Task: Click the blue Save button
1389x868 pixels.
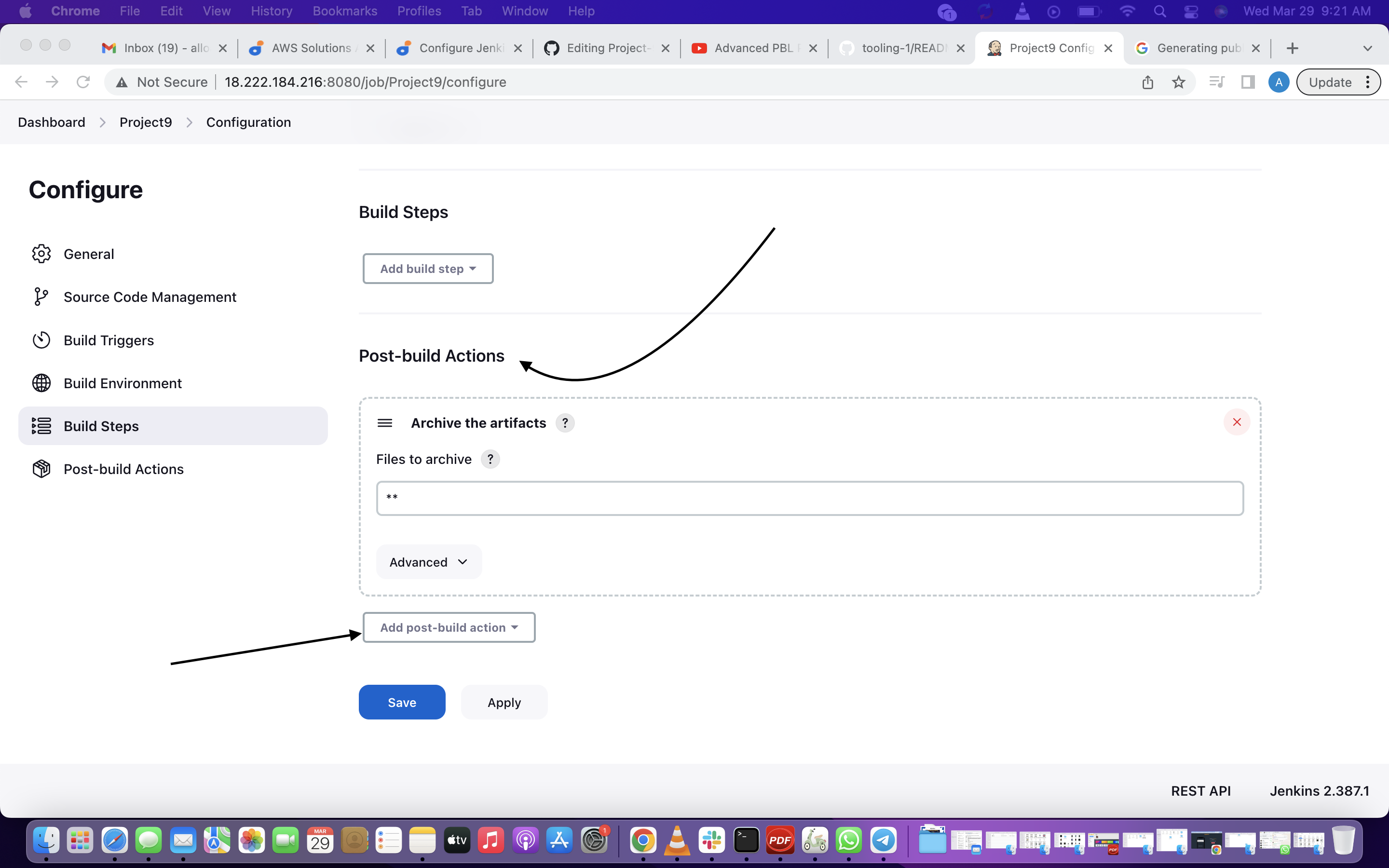Action: [x=402, y=702]
